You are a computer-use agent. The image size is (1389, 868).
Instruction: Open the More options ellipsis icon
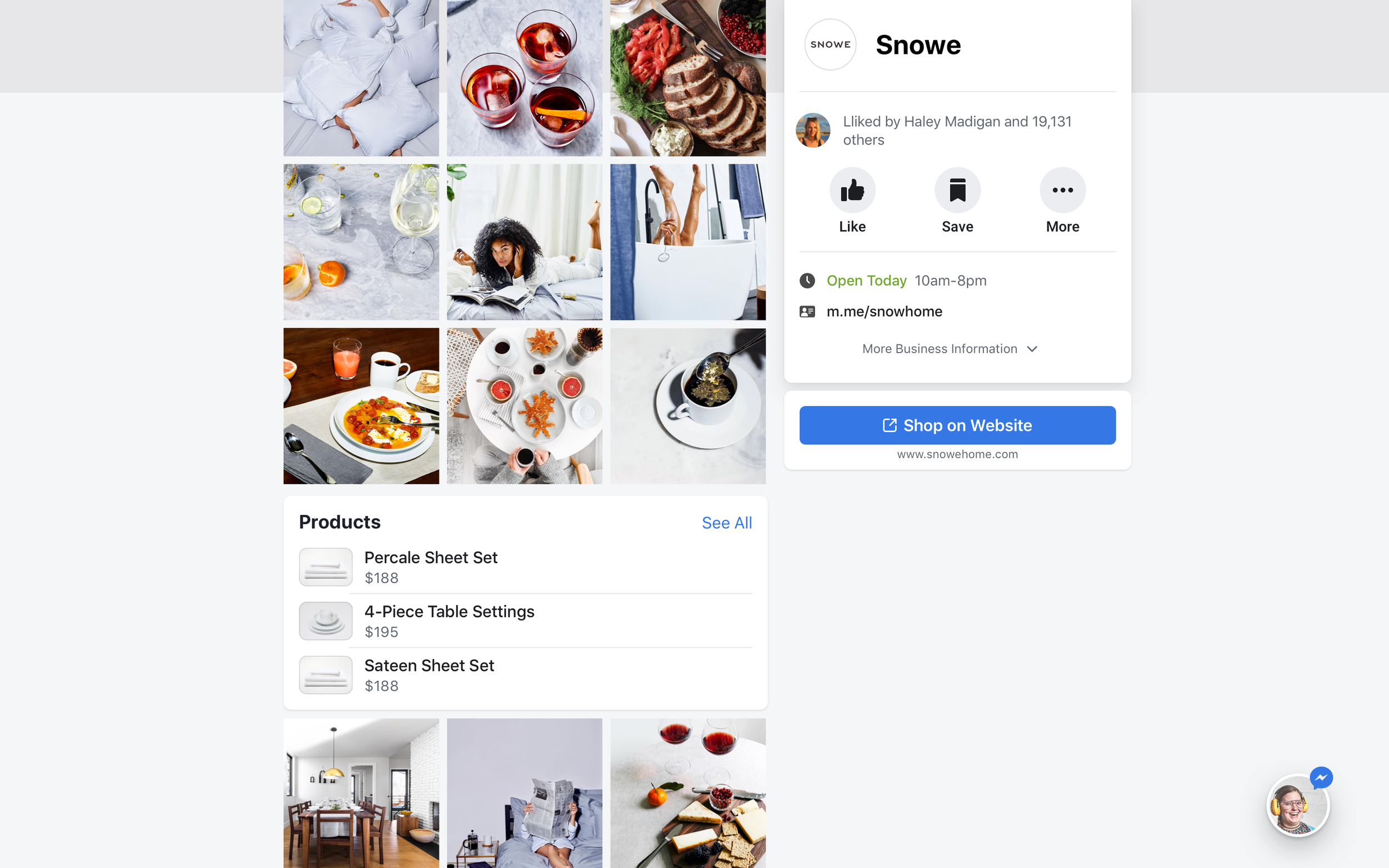click(1062, 190)
